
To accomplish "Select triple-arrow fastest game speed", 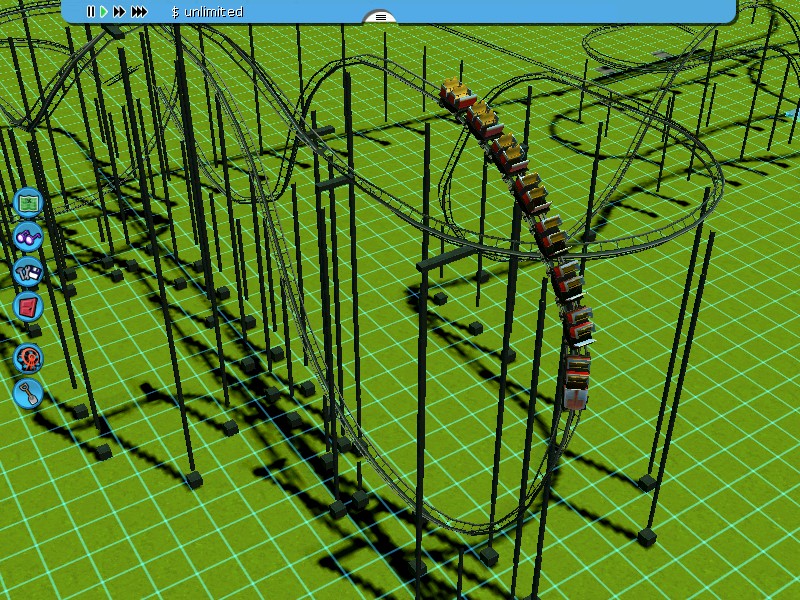I will (139, 12).
